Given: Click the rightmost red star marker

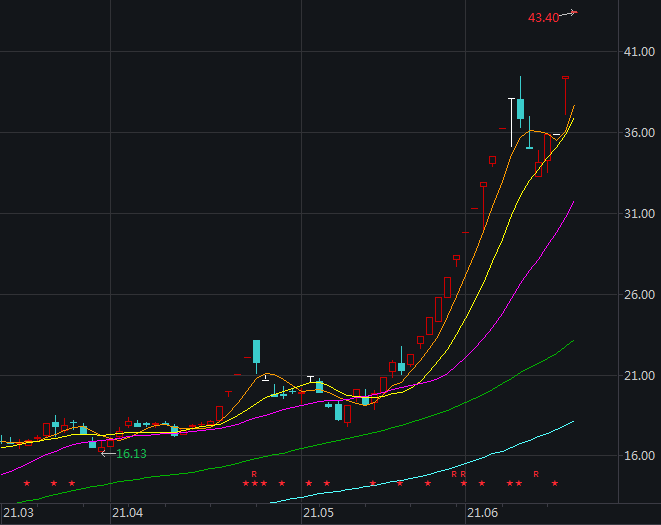Looking at the screenshot, I should coord(555,484).
